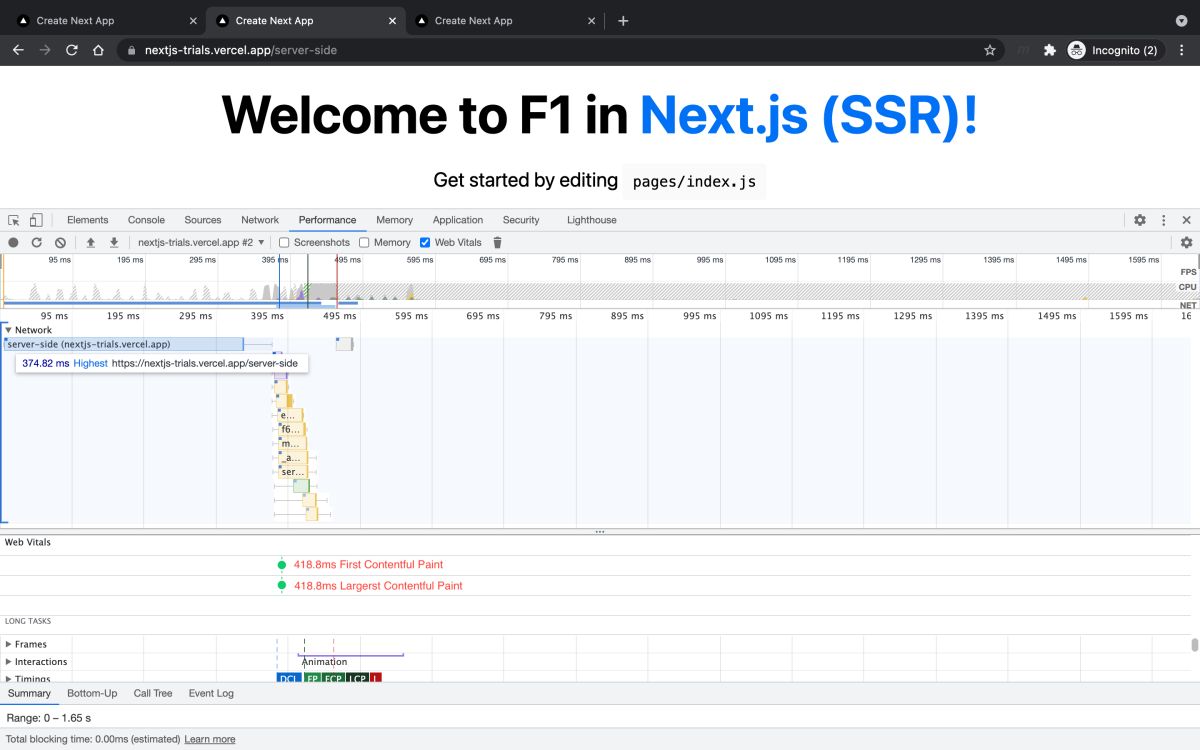This screenshot has width=1200, height=750.
Task: Select the Summary tab
Action: pyautogui.click(x=29, y=693)
